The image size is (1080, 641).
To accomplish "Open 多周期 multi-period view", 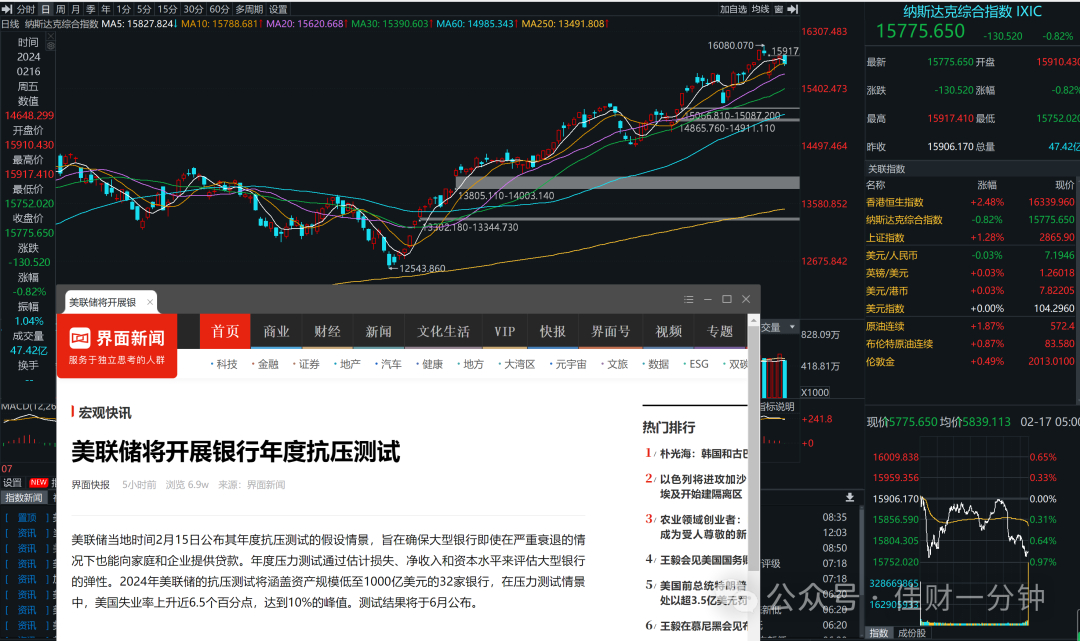I will (x=249, y=9).
